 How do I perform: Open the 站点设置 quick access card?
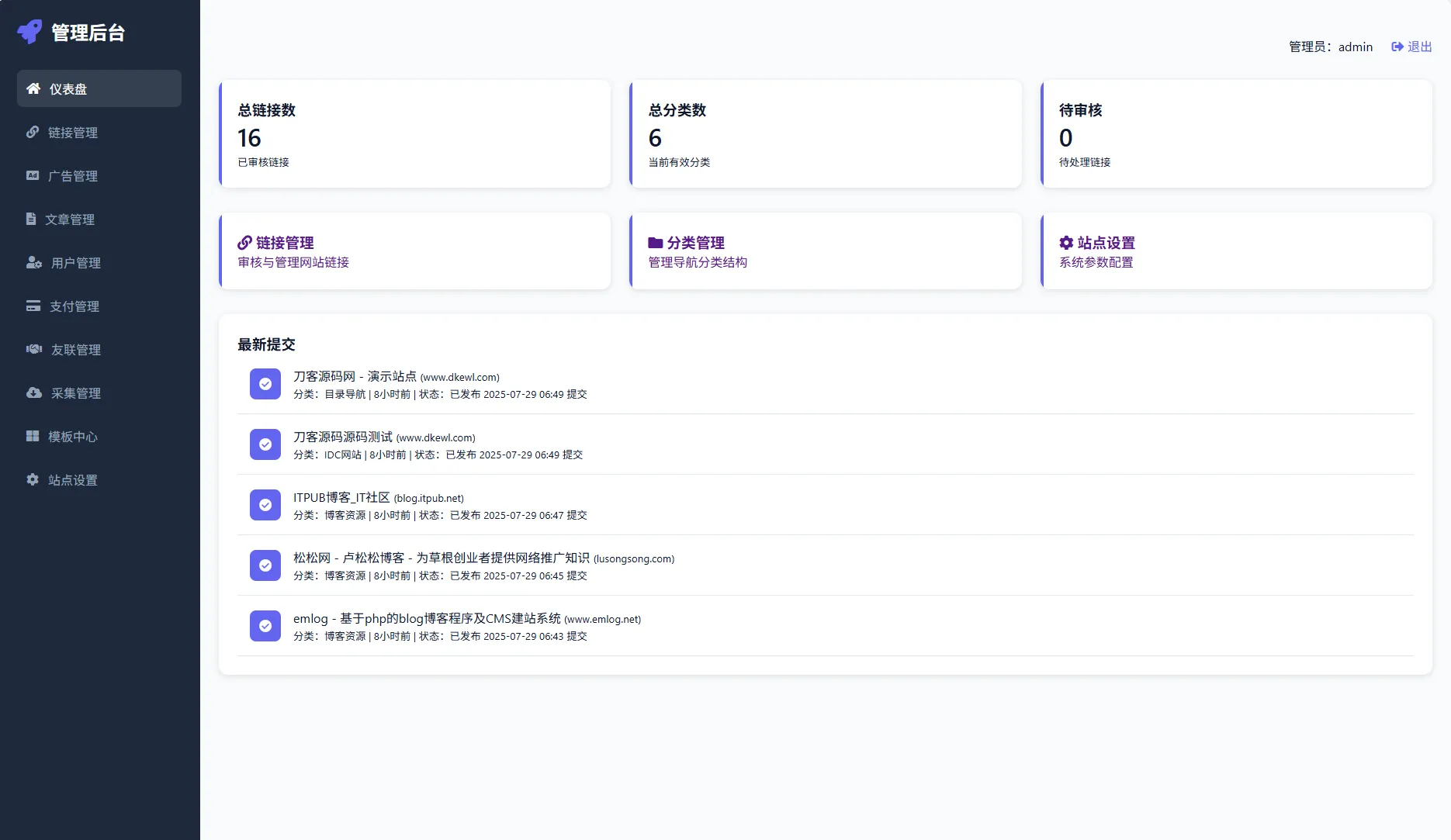click(1235, 251)
